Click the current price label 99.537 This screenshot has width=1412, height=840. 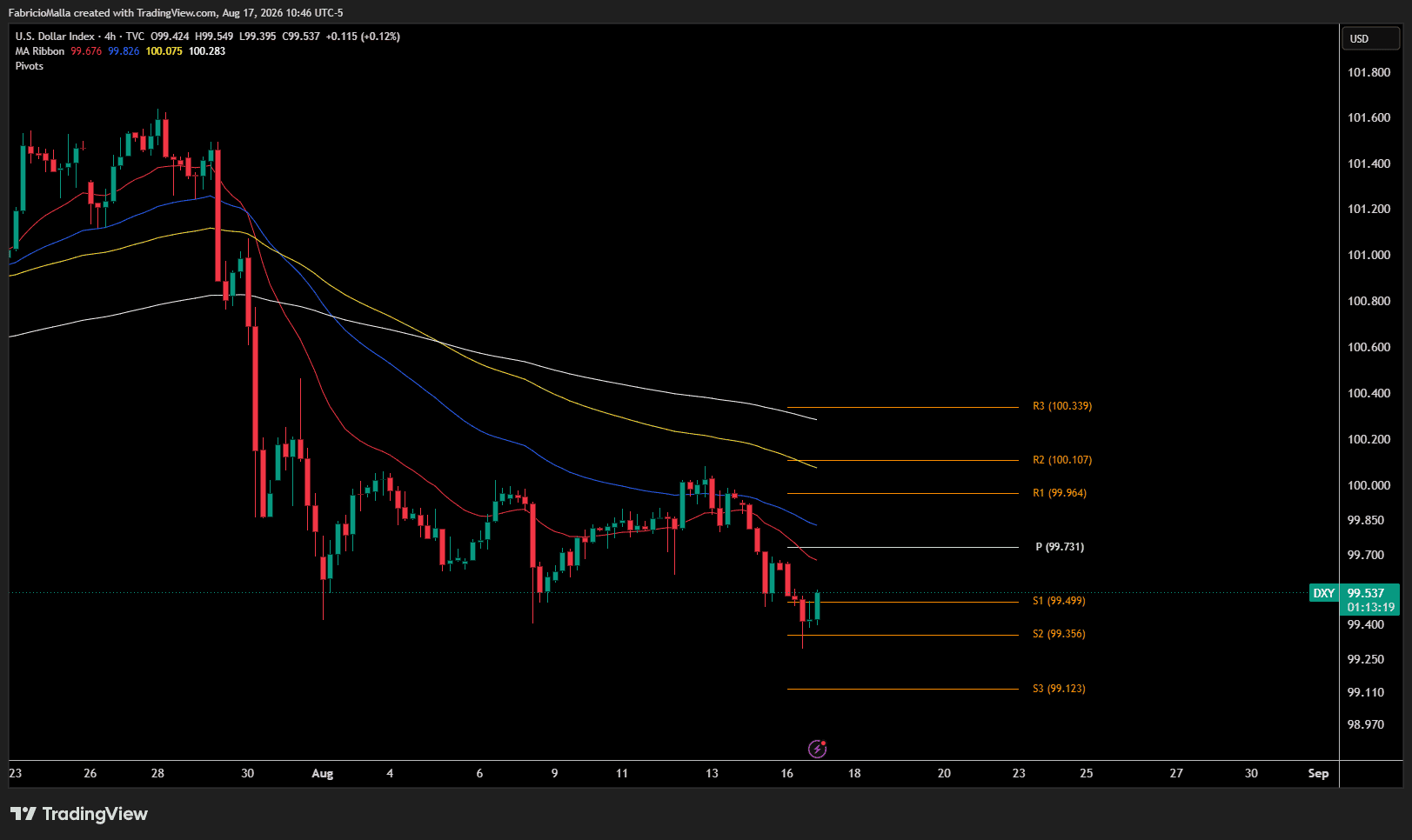coord(1366,593)
